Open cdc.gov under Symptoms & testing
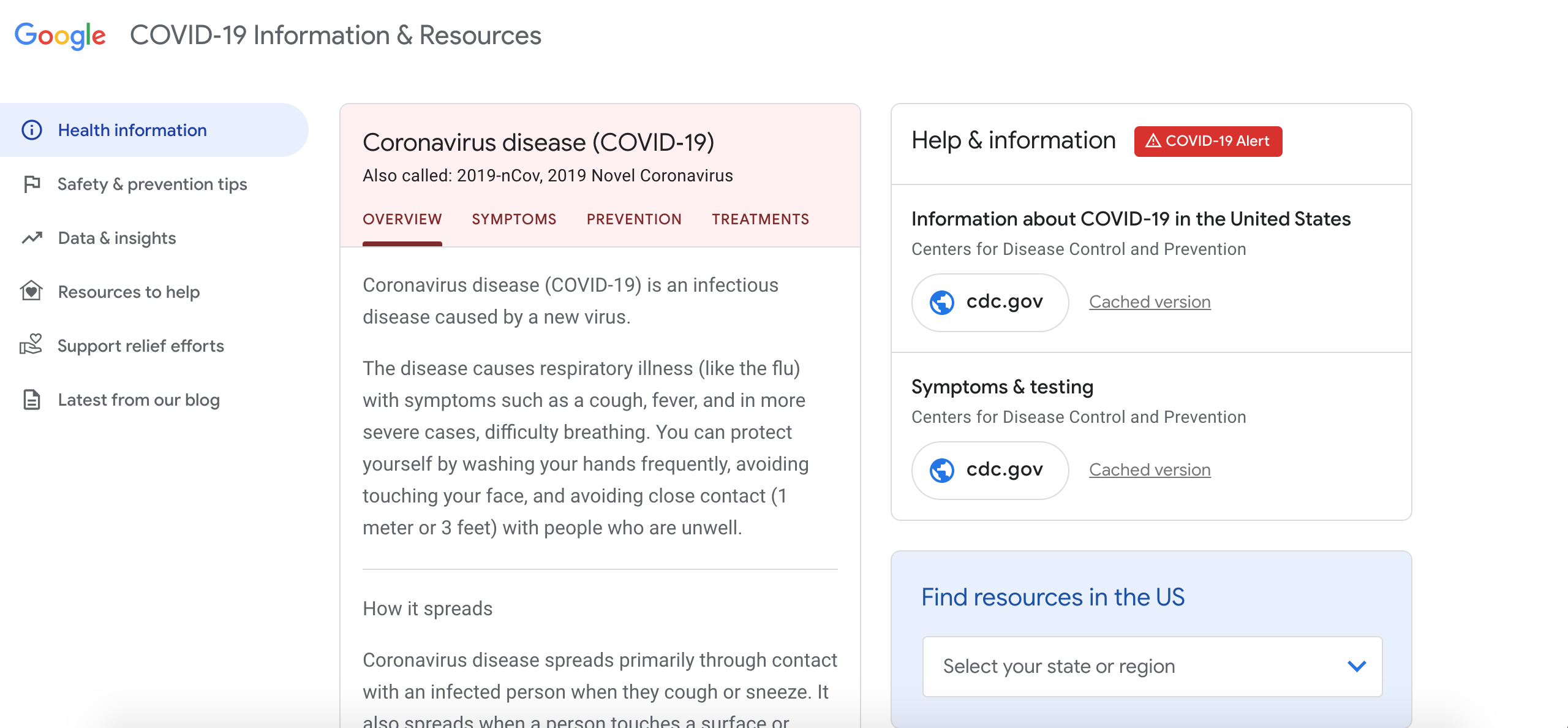1568x728 pixels. pyautogui.click(x=990, y=471)
